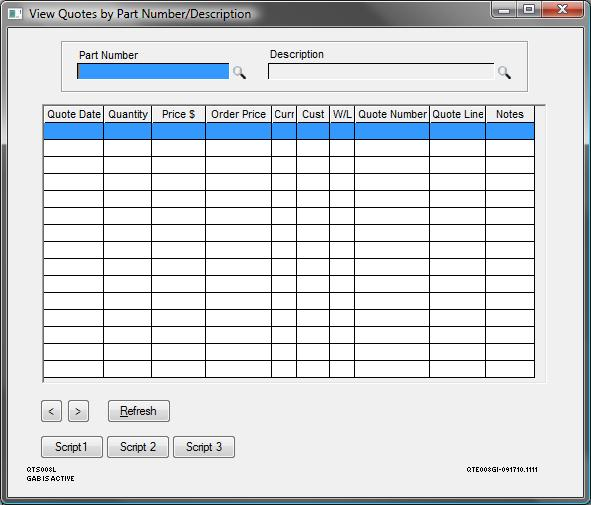591x505 pixels.
Task: Go to previous page with < button
Action: tap(51, 411)
